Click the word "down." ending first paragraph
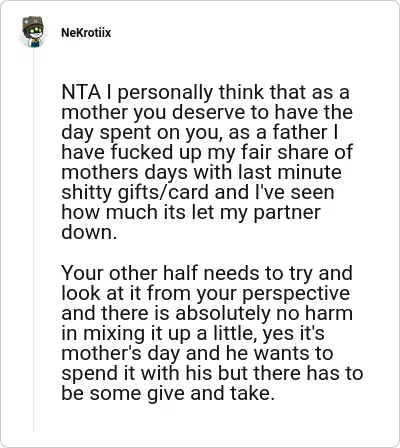This screenshot has height=448, width=400. click(89, 232)
